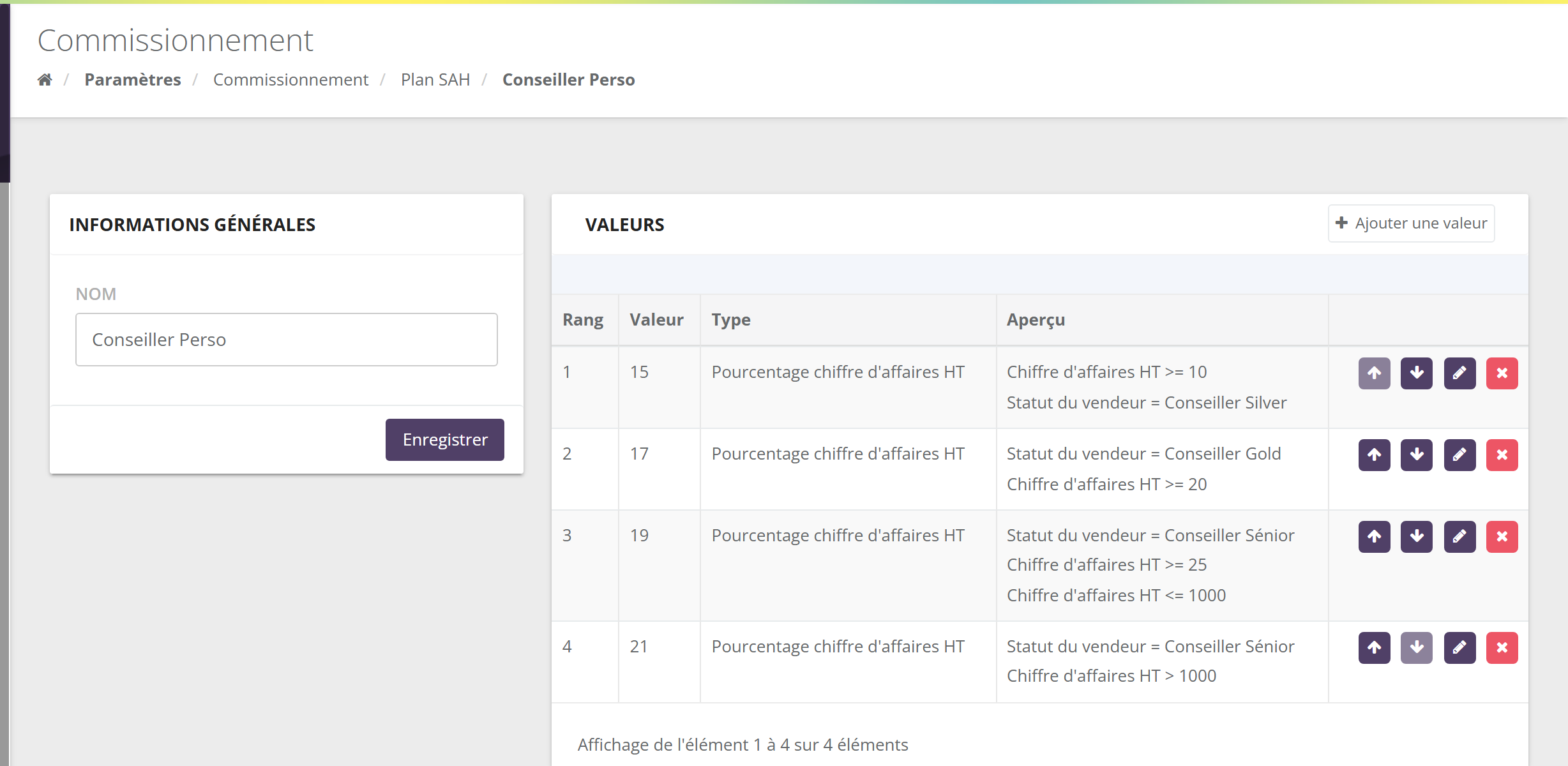The width and height of the screenshot is (1568, 766).
Task: Click Ajouter une valeur button
Action: (x=1411, y=223)
